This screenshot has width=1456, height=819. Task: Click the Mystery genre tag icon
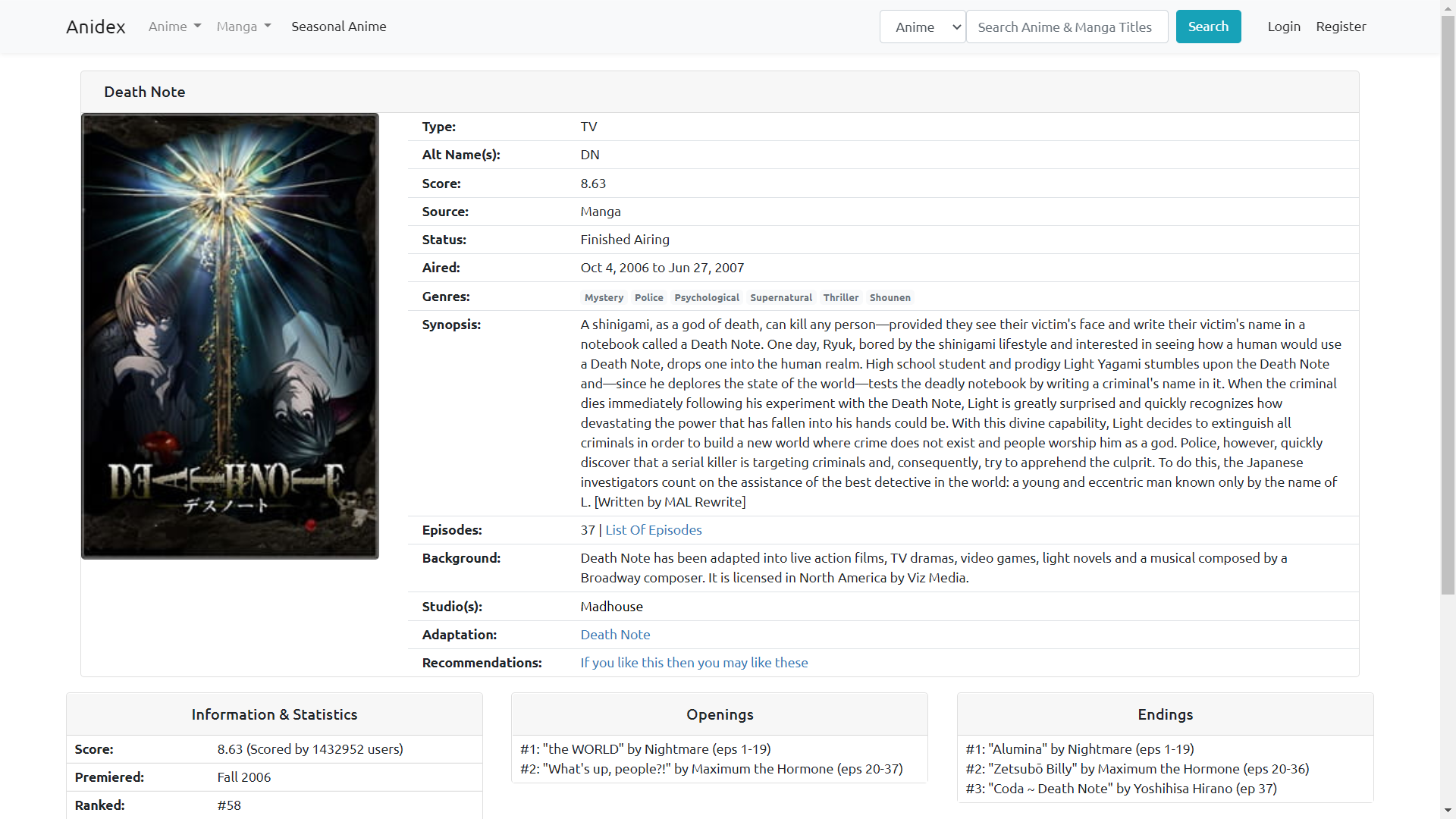[x=603, y=297]
